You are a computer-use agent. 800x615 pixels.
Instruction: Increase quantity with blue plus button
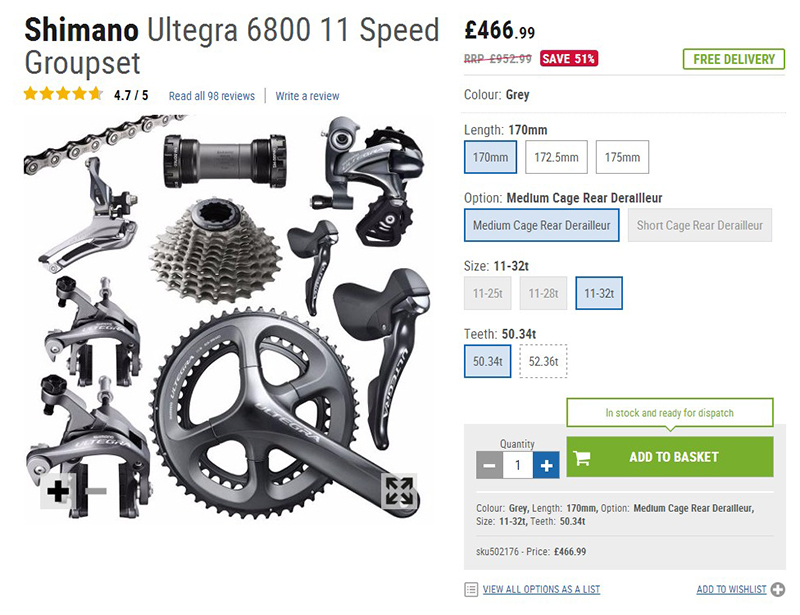[x=546, y=465]
